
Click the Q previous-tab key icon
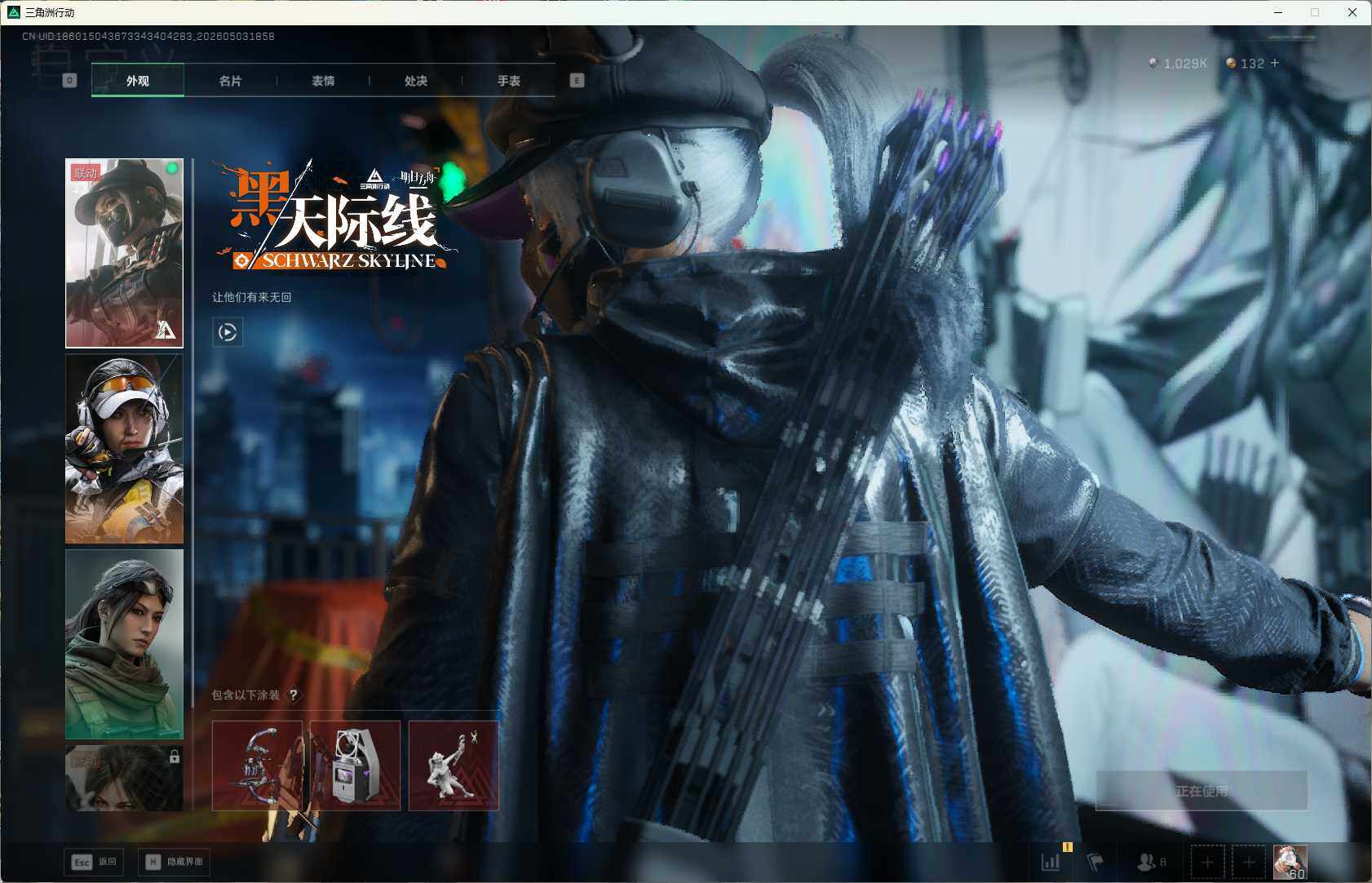coord(69,80)
